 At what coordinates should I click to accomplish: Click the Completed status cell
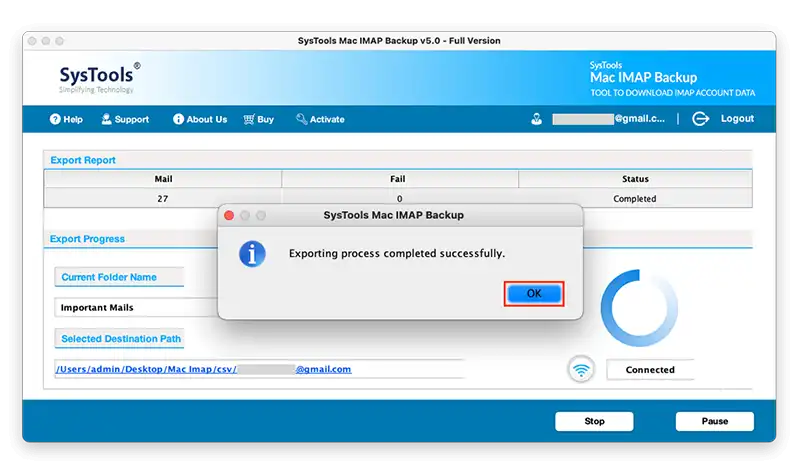pyautogui.click(x=635, y=199)
